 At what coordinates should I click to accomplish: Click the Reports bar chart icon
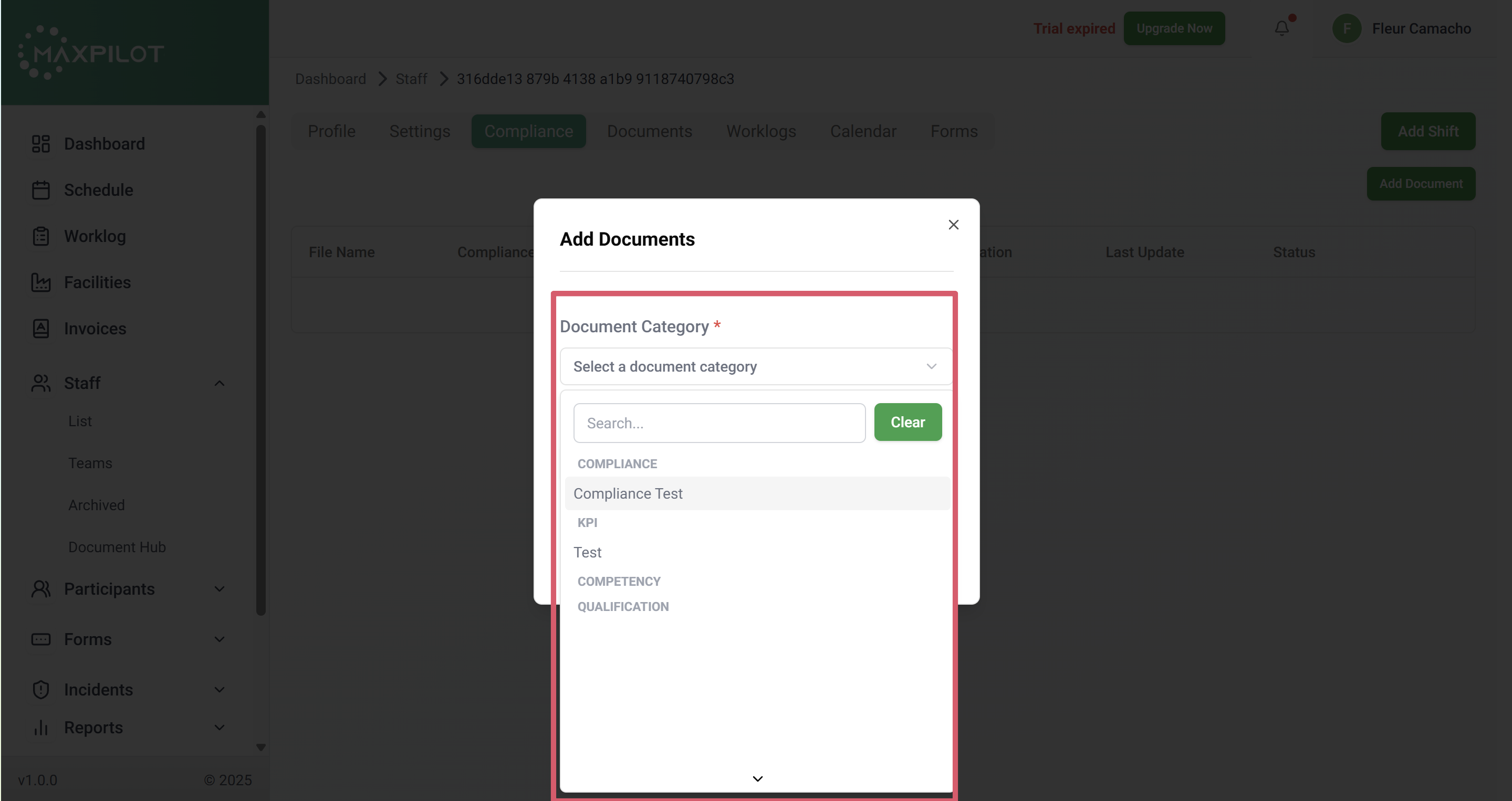tap(40, 728)
